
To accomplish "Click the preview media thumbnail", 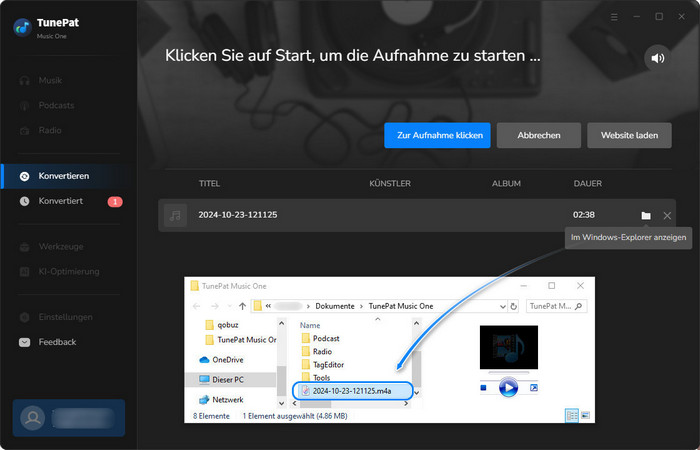I will 508,347.
